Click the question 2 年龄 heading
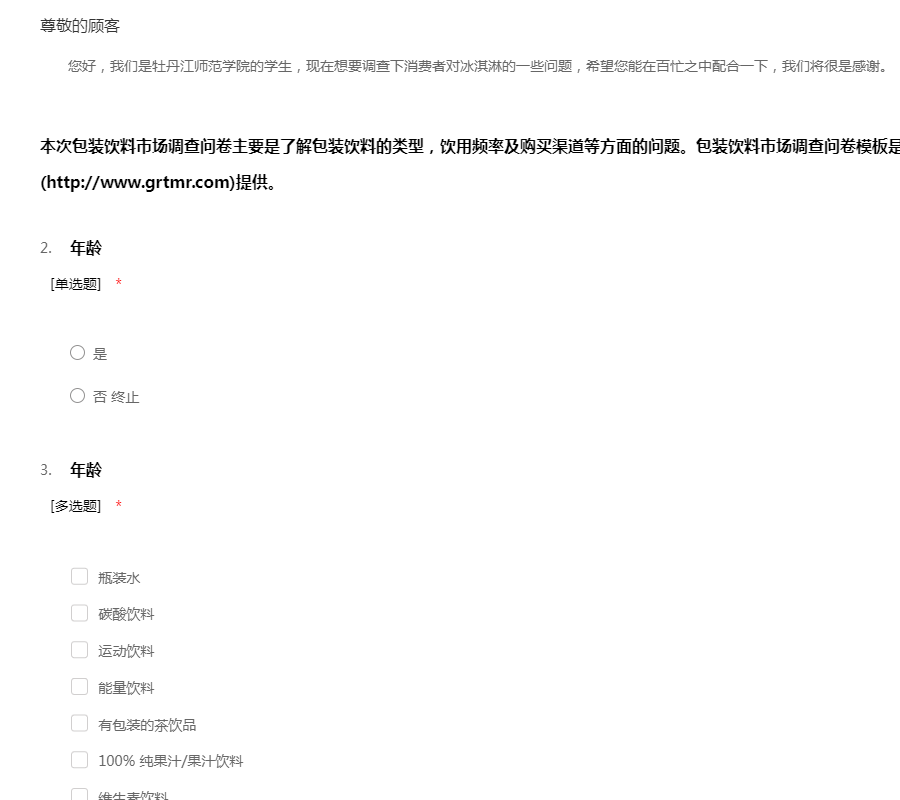Screen dimensions: 900x800 86,248
